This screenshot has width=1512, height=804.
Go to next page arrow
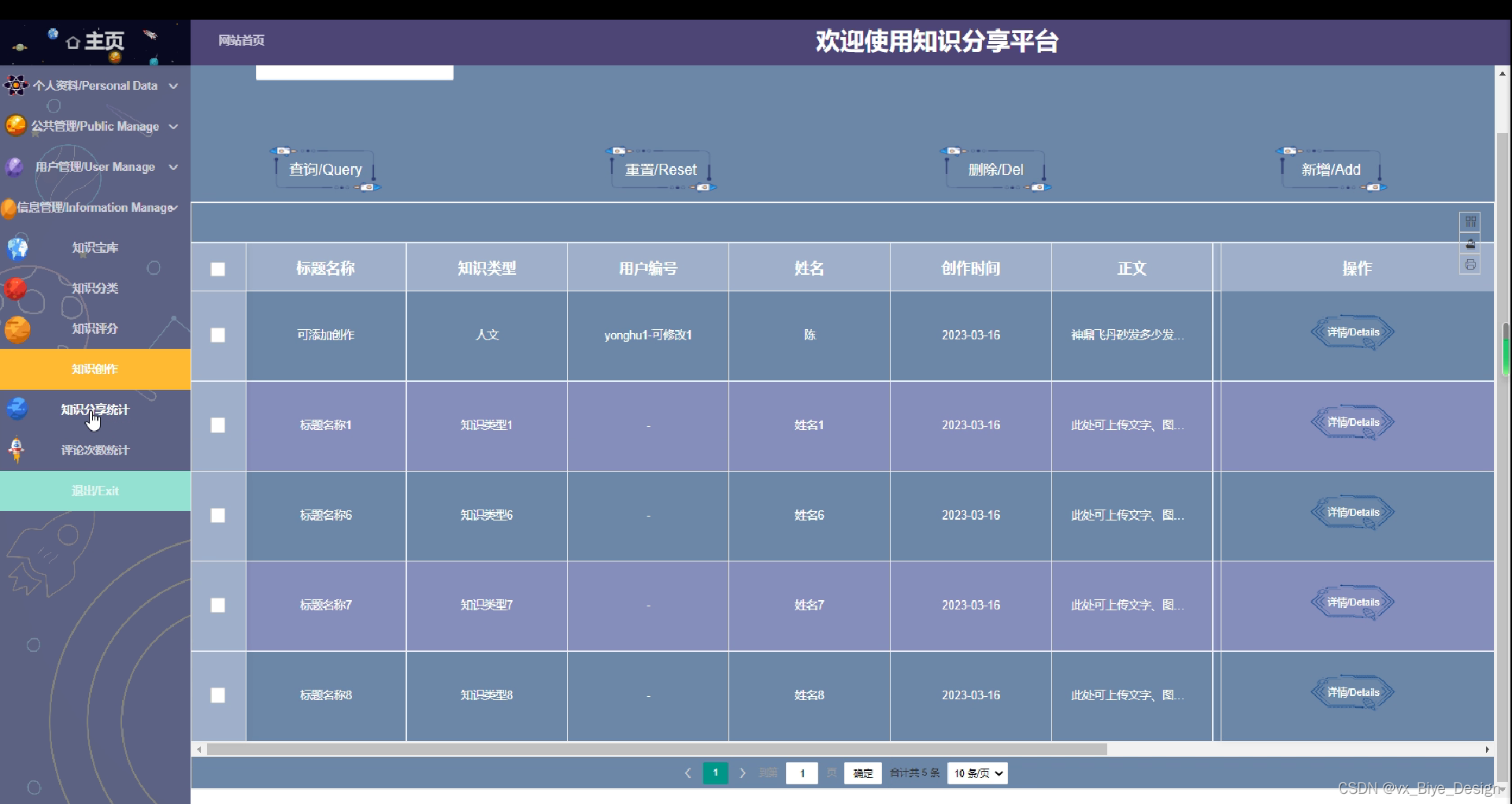click(x=743, y=773)
